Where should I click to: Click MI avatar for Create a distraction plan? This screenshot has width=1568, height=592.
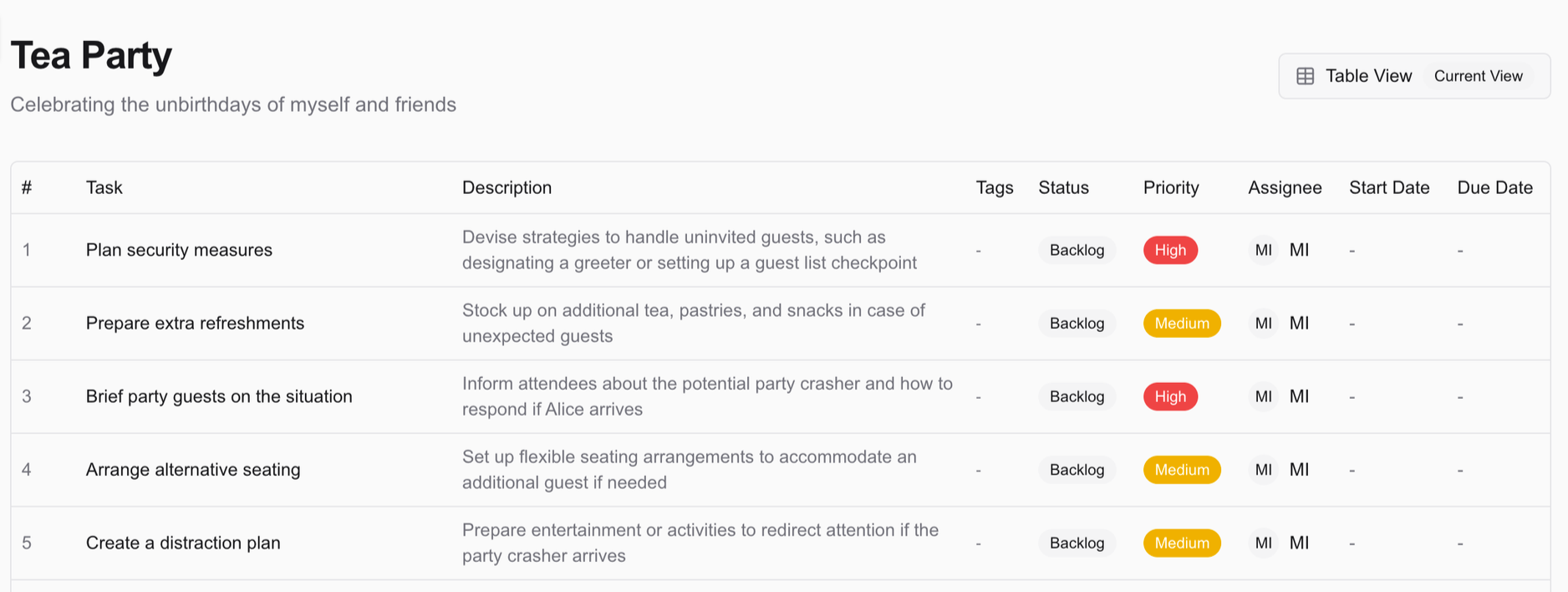point(1263,543)
